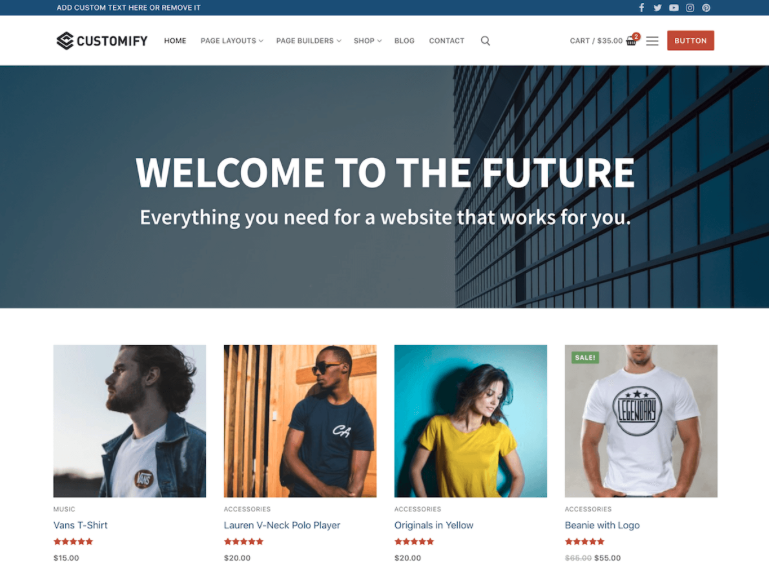Open the hamburger menu icon

652,41
